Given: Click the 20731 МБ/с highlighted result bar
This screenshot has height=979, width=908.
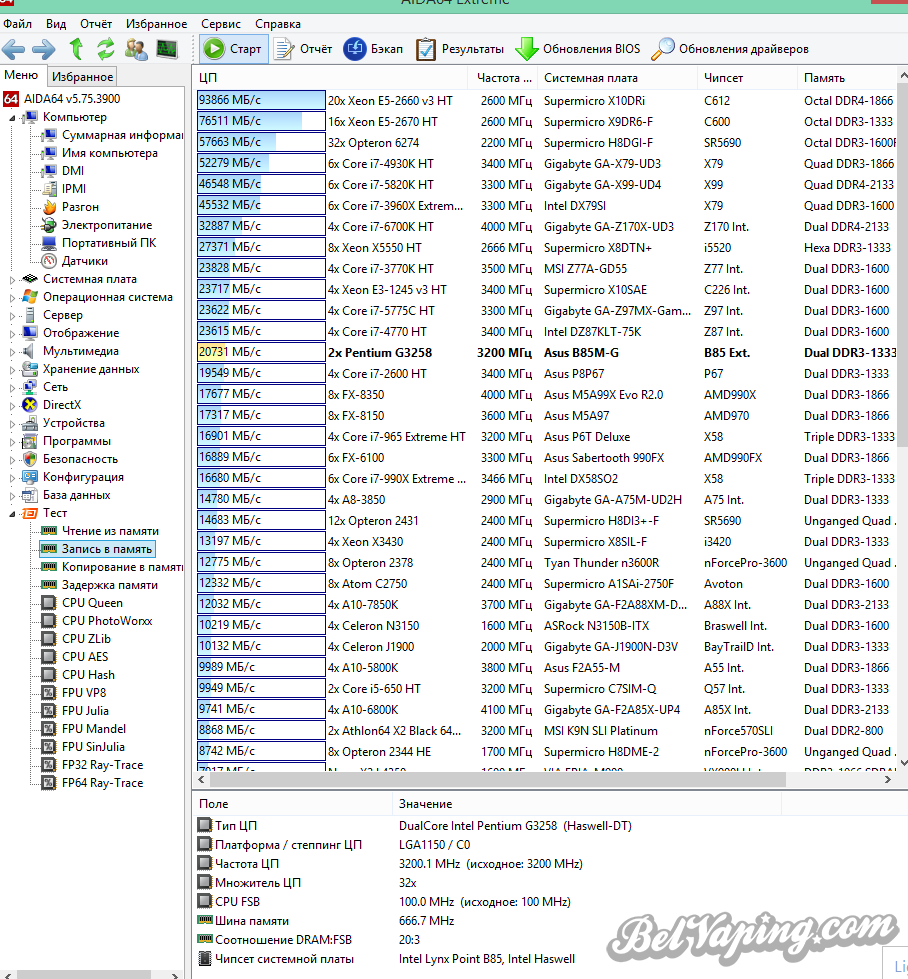Looking at the screenshot, I should click(261, 352).
